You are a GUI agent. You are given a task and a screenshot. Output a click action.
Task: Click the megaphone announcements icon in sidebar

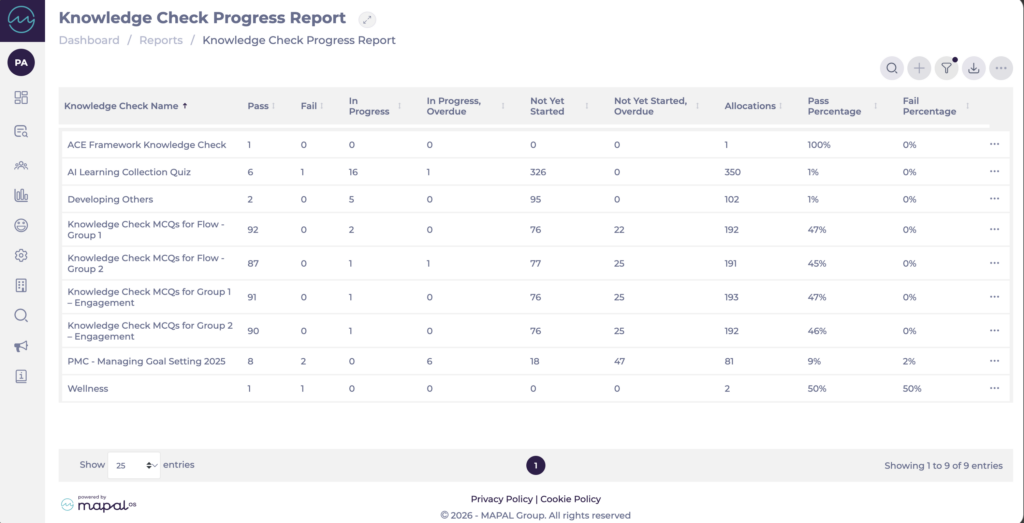pyautogui.click(x=21, y=346)
